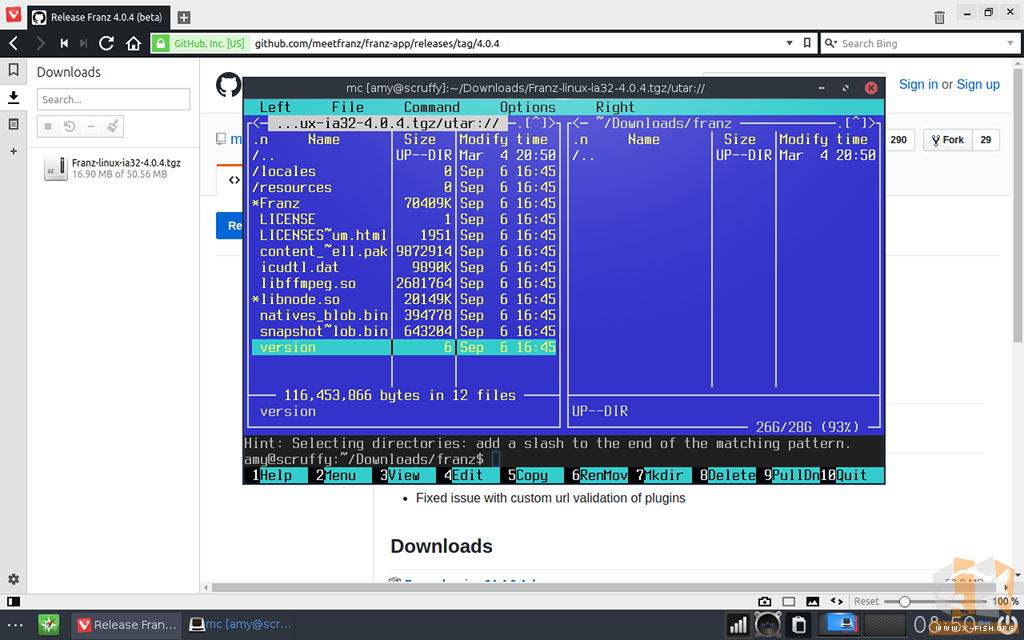Open the closed tabs trash can
Screen dimensions: 1024x640
click(x=939, y=18)
